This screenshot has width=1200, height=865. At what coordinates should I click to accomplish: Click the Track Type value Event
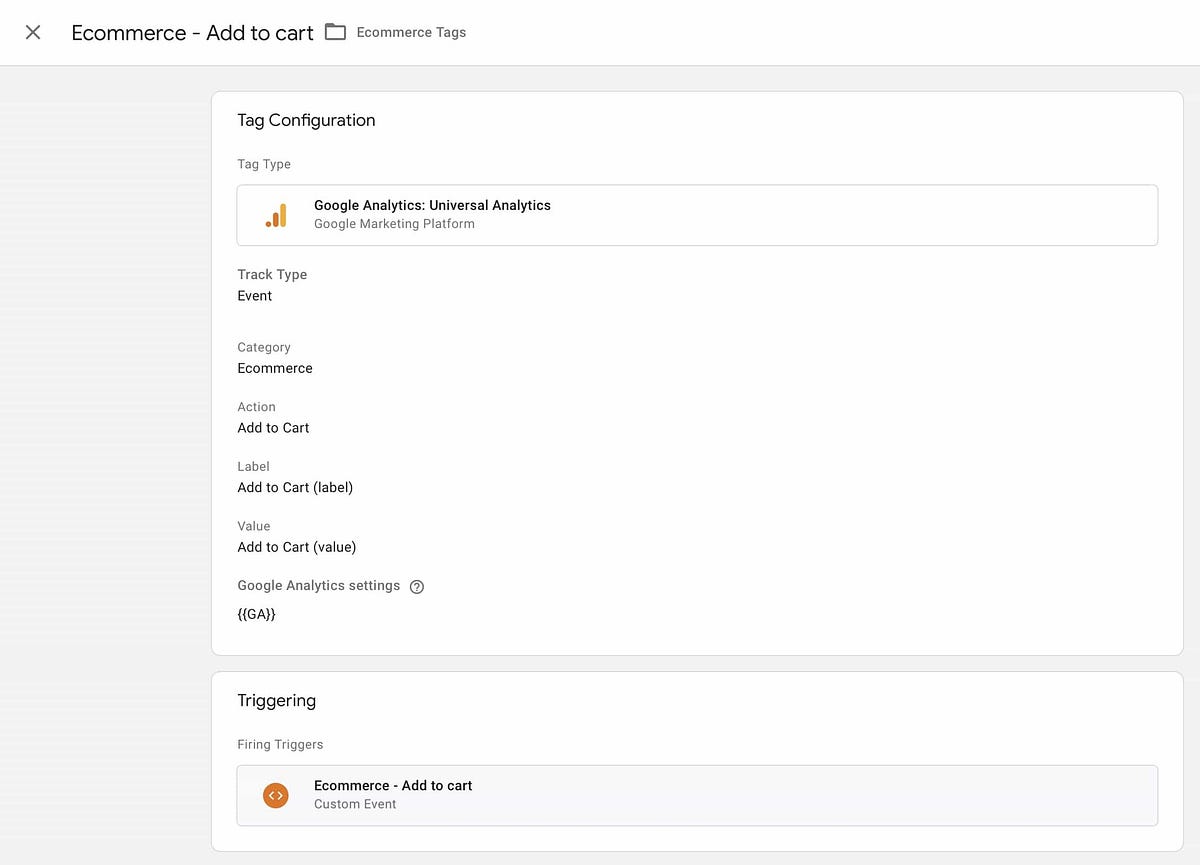(x=255, y=296)
